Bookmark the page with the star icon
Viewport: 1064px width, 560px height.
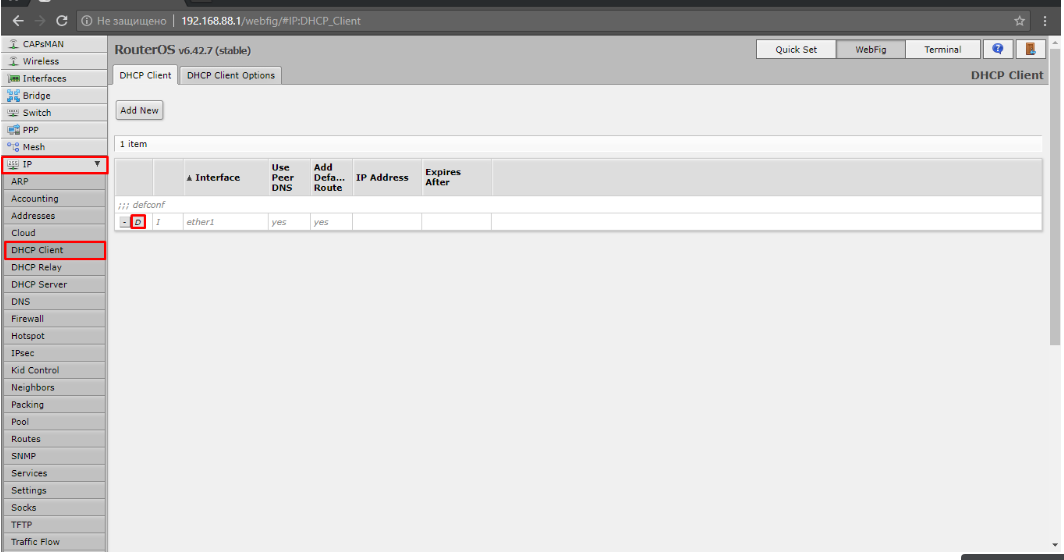[x=1019, y=21]
